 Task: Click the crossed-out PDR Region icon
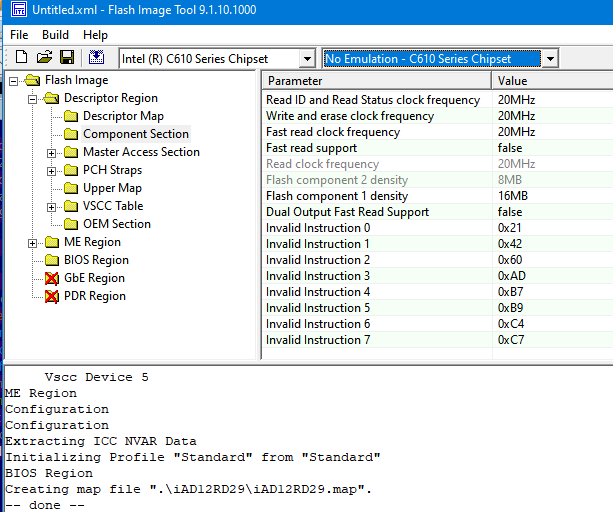click(52, 296)
